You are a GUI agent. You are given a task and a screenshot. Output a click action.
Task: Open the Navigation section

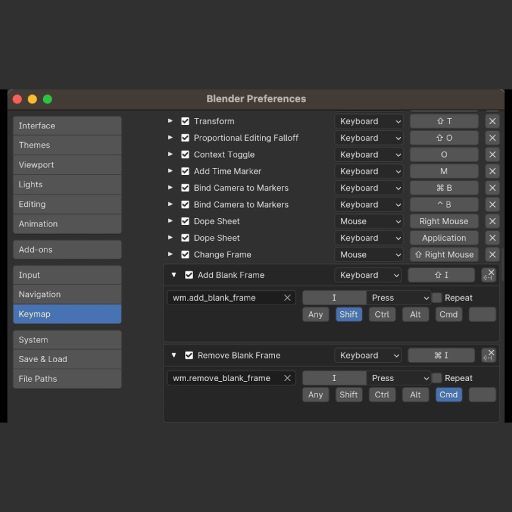(x=67, y=294)
